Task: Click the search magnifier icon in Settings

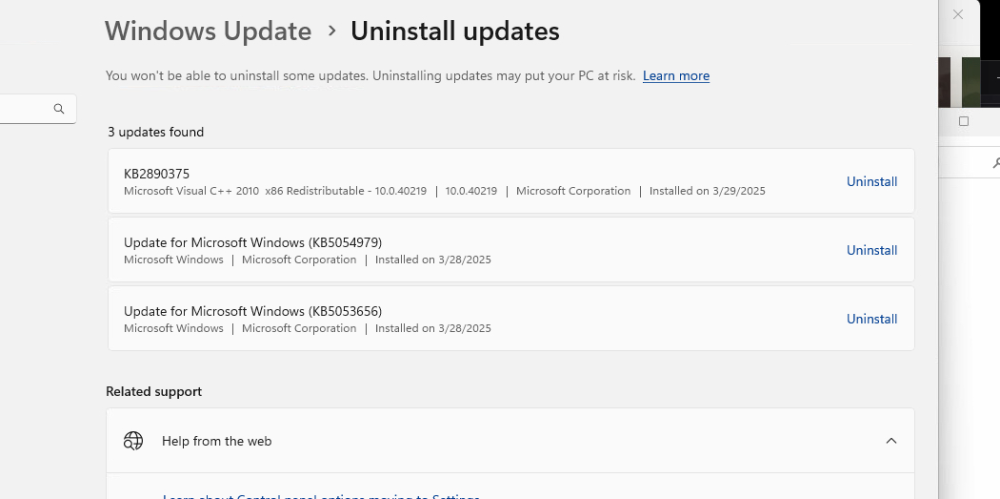Action: click(59, 109)
